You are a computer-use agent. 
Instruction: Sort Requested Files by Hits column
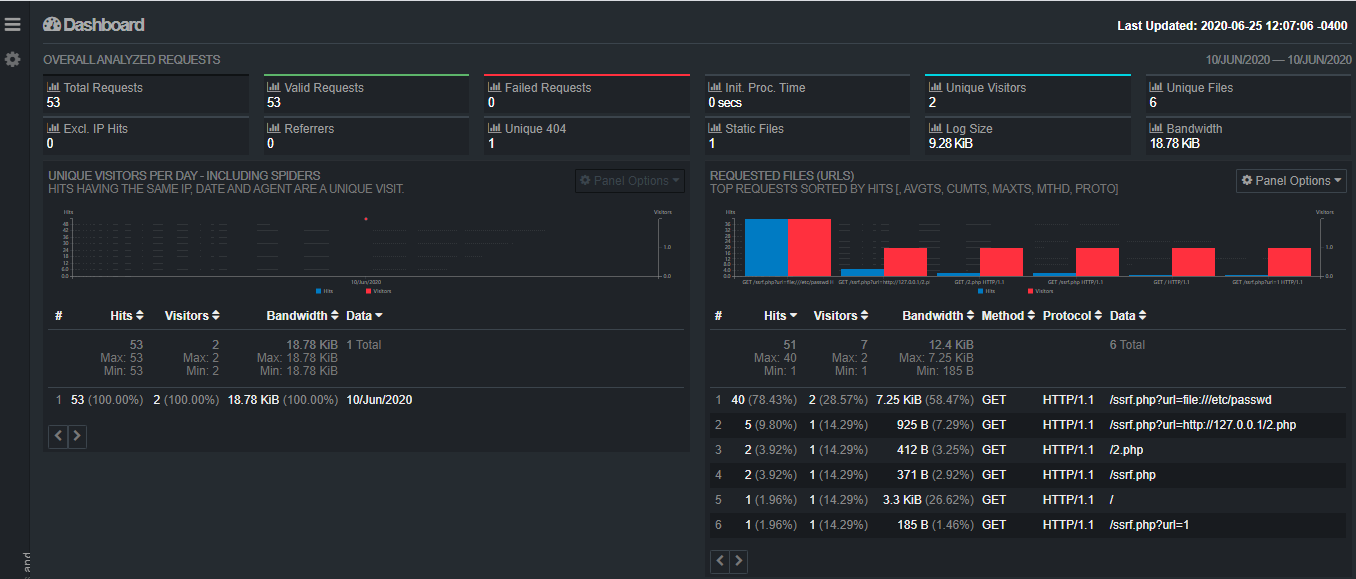click(x=780, y=316)
